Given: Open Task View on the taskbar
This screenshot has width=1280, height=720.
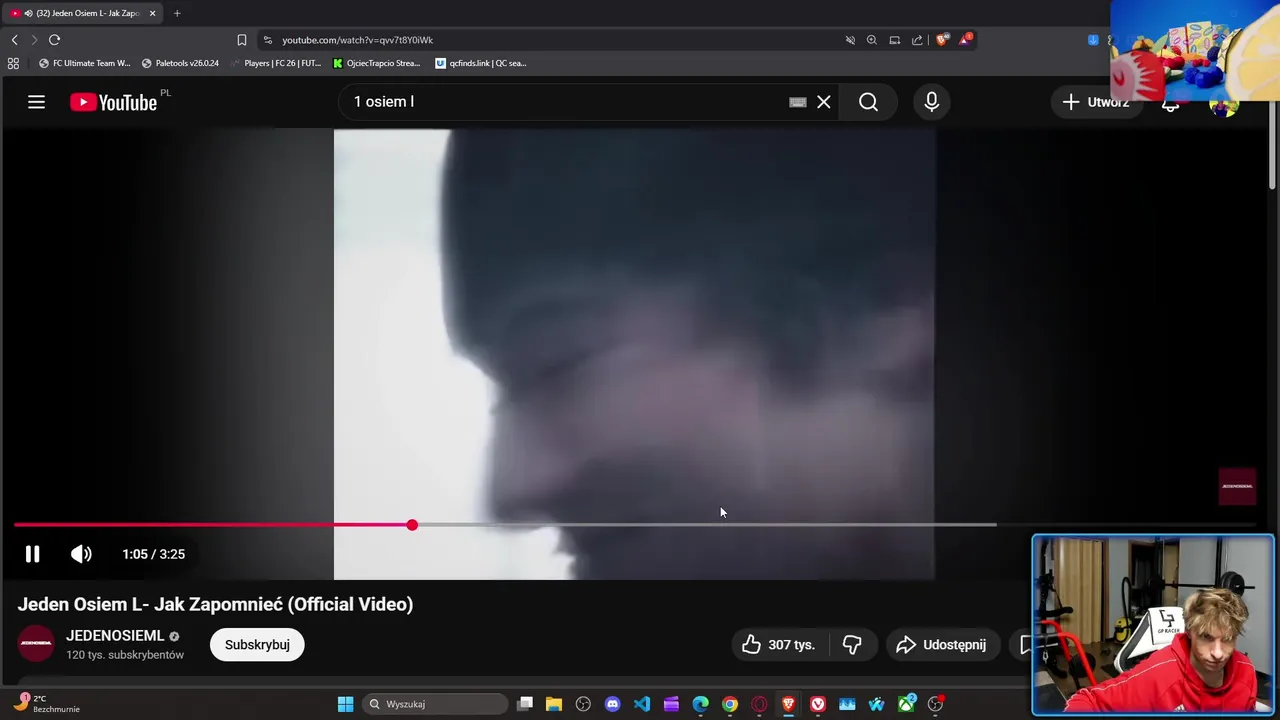Looking at the screenshot, I should 525,704.
